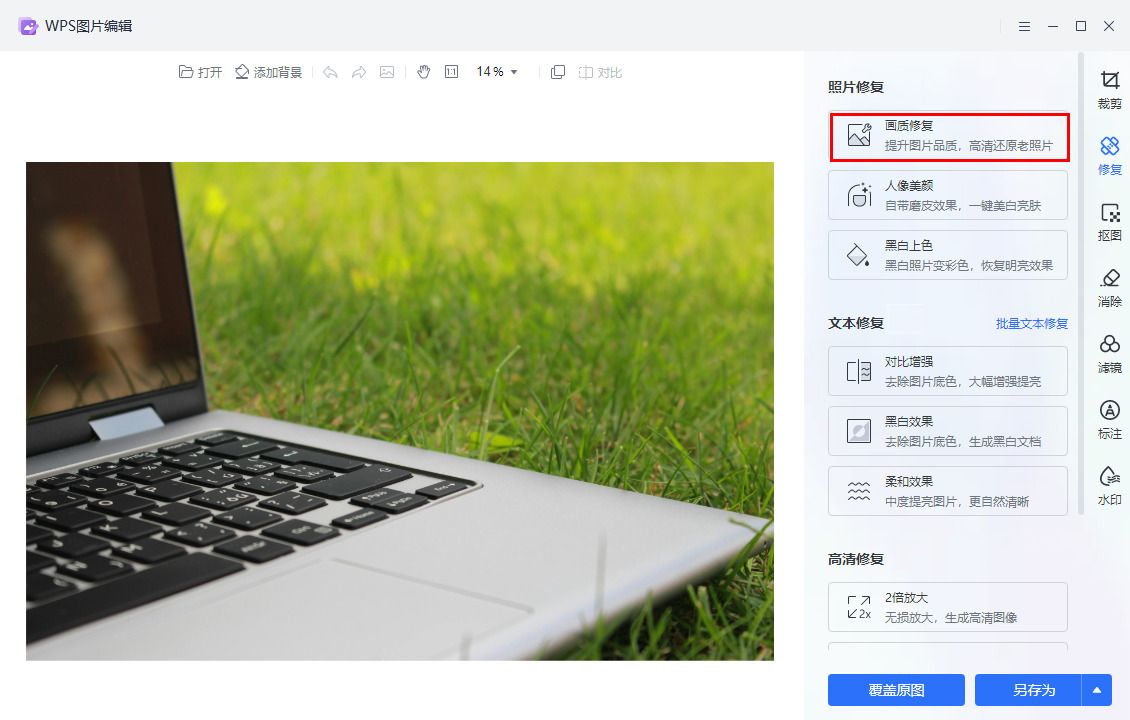The height and width of the screenshot is (720, 1130).
Task: Click the 文本修复 section heading
Action: pos(856,324)
